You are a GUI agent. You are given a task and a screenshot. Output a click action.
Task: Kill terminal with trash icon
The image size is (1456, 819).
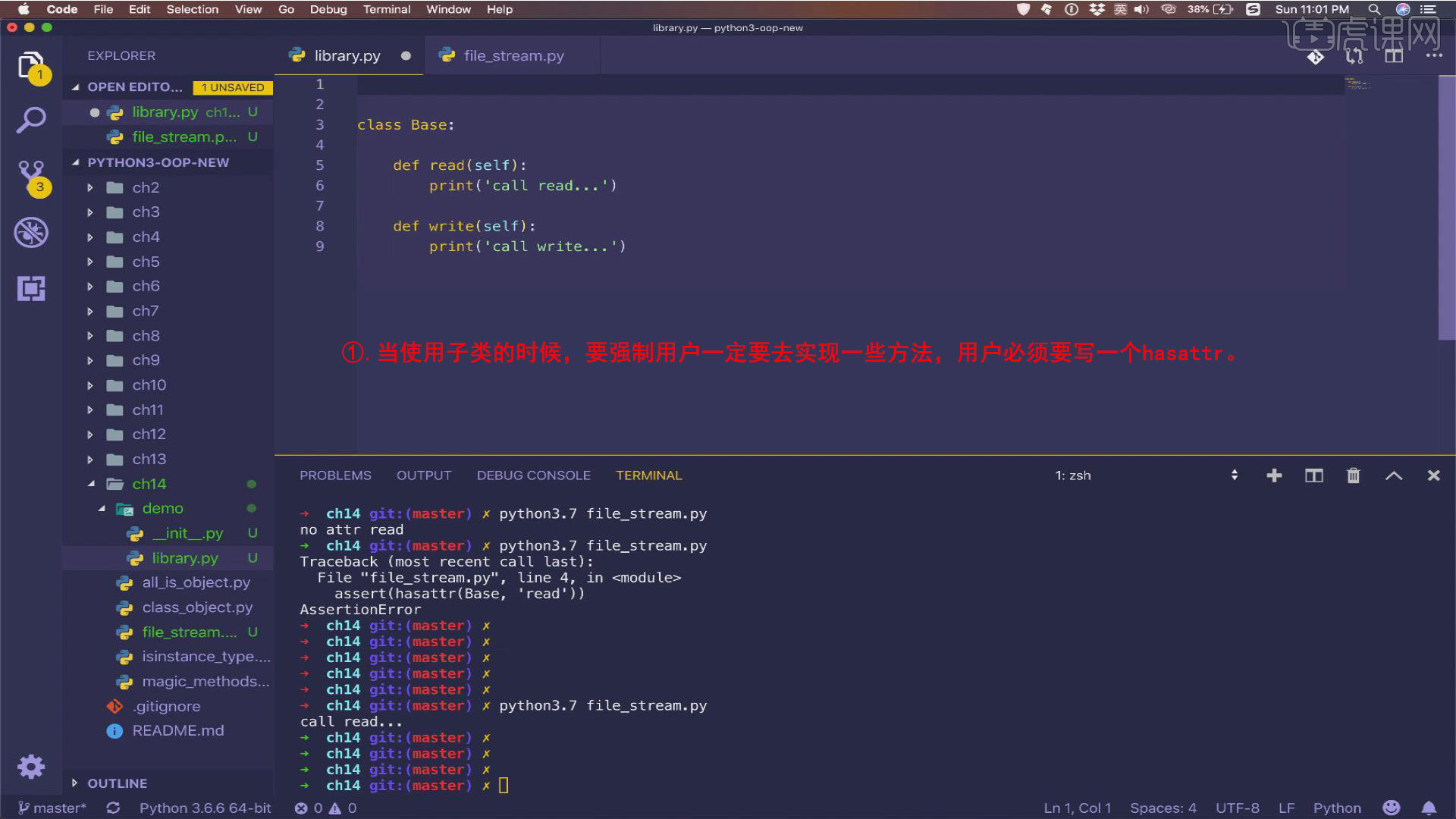[1353, 475]
